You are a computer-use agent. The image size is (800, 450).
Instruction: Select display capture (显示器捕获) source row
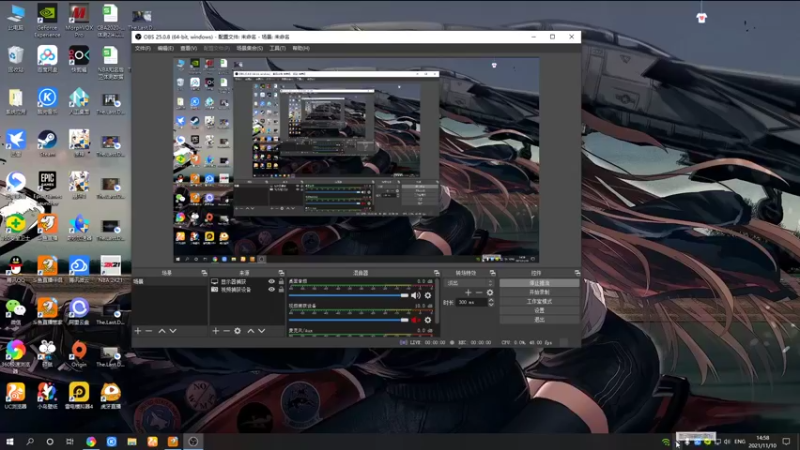pyautogui.click(x=247, y=282)
